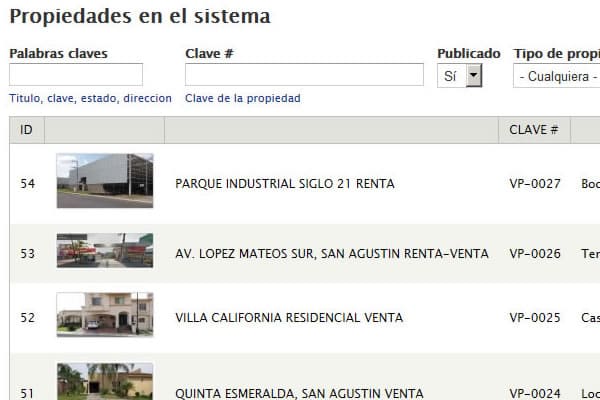
Task: Click the CLAVE # column header
Action: tap(534, 130)
